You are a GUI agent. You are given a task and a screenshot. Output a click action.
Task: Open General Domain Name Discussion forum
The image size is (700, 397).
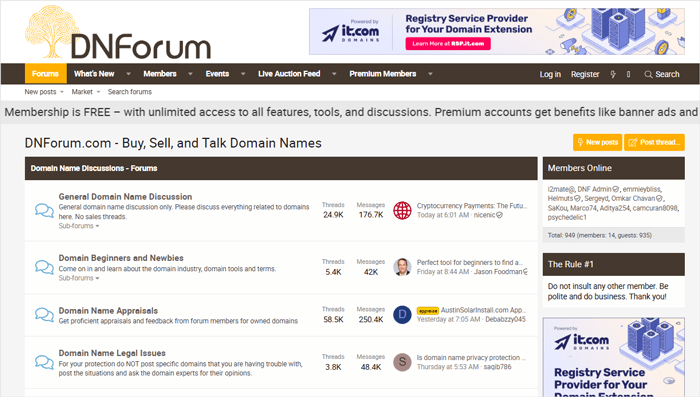click(125, 196)
